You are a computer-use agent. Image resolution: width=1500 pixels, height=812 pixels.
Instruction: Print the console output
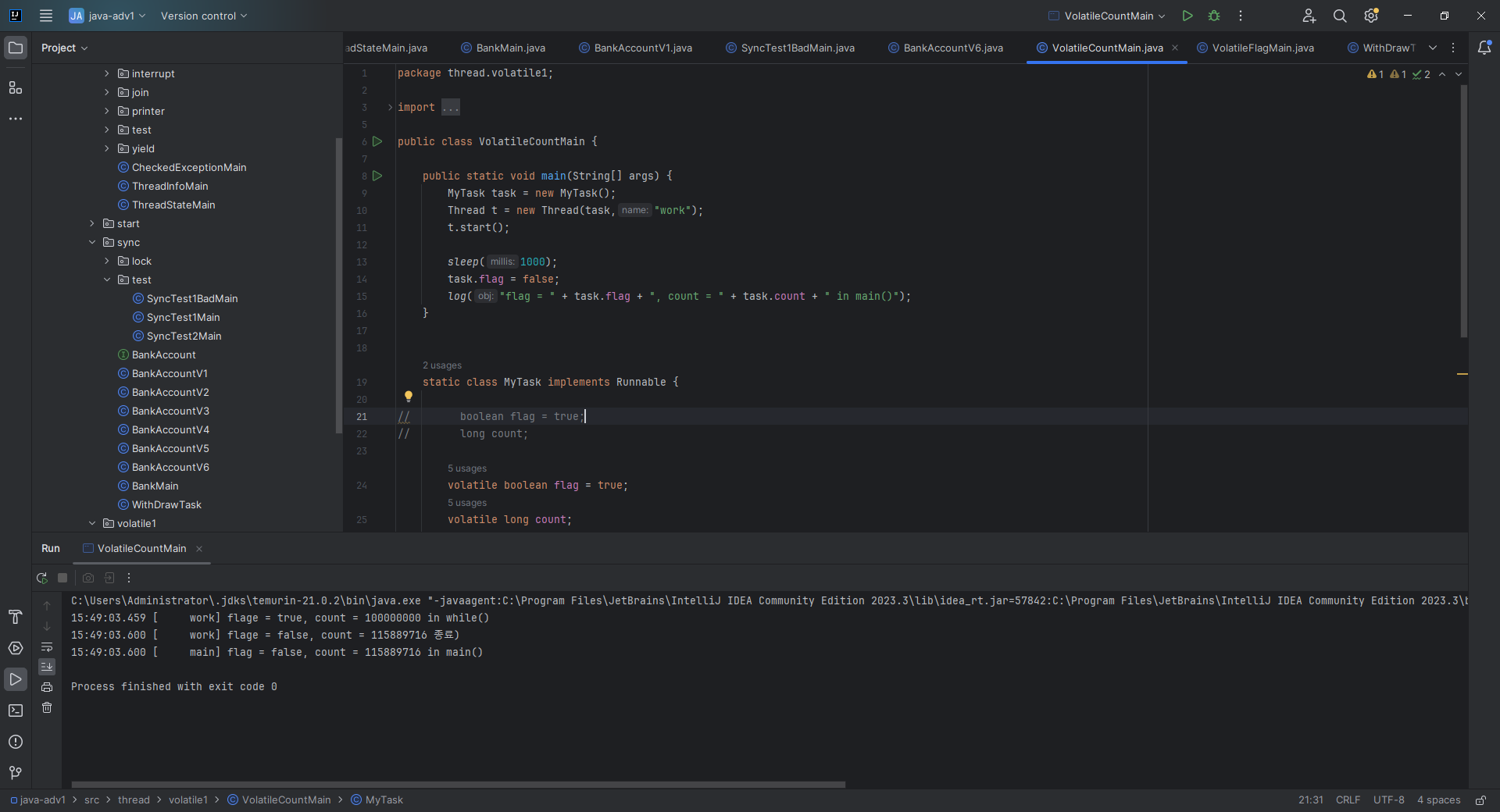pyautogui.click(x=47, y=687)
